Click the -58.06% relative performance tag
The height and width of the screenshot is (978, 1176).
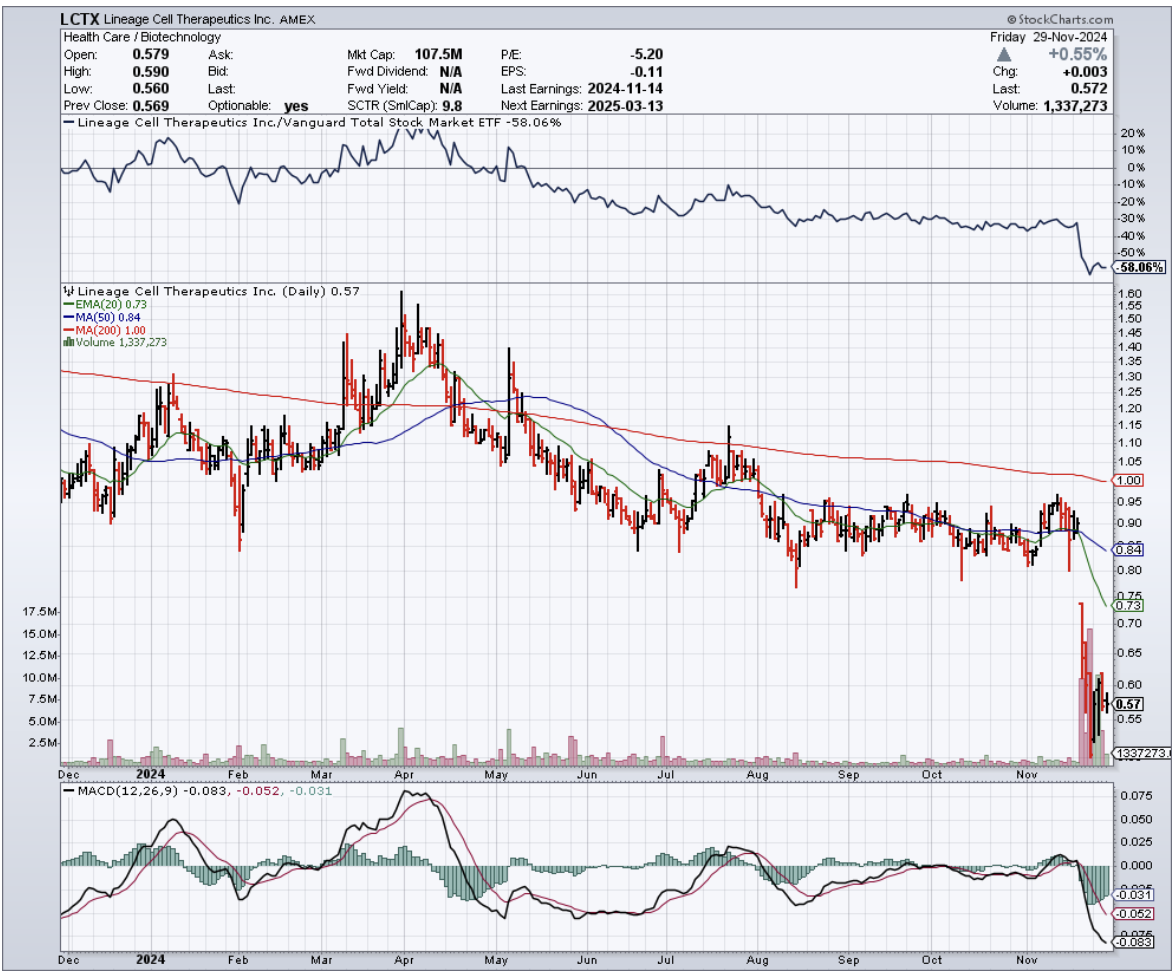(x=1139, y=268)
